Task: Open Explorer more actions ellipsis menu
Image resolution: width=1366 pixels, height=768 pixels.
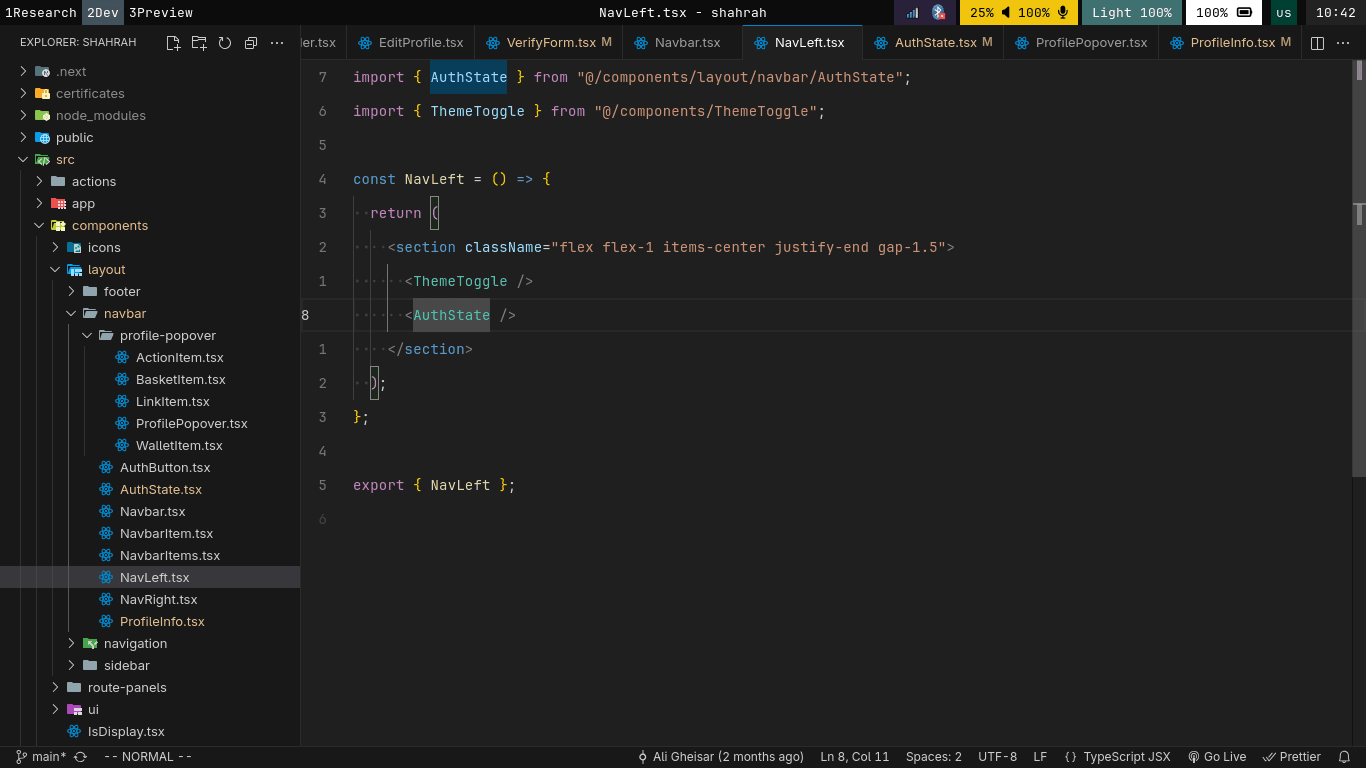Action: click(277, 43)
